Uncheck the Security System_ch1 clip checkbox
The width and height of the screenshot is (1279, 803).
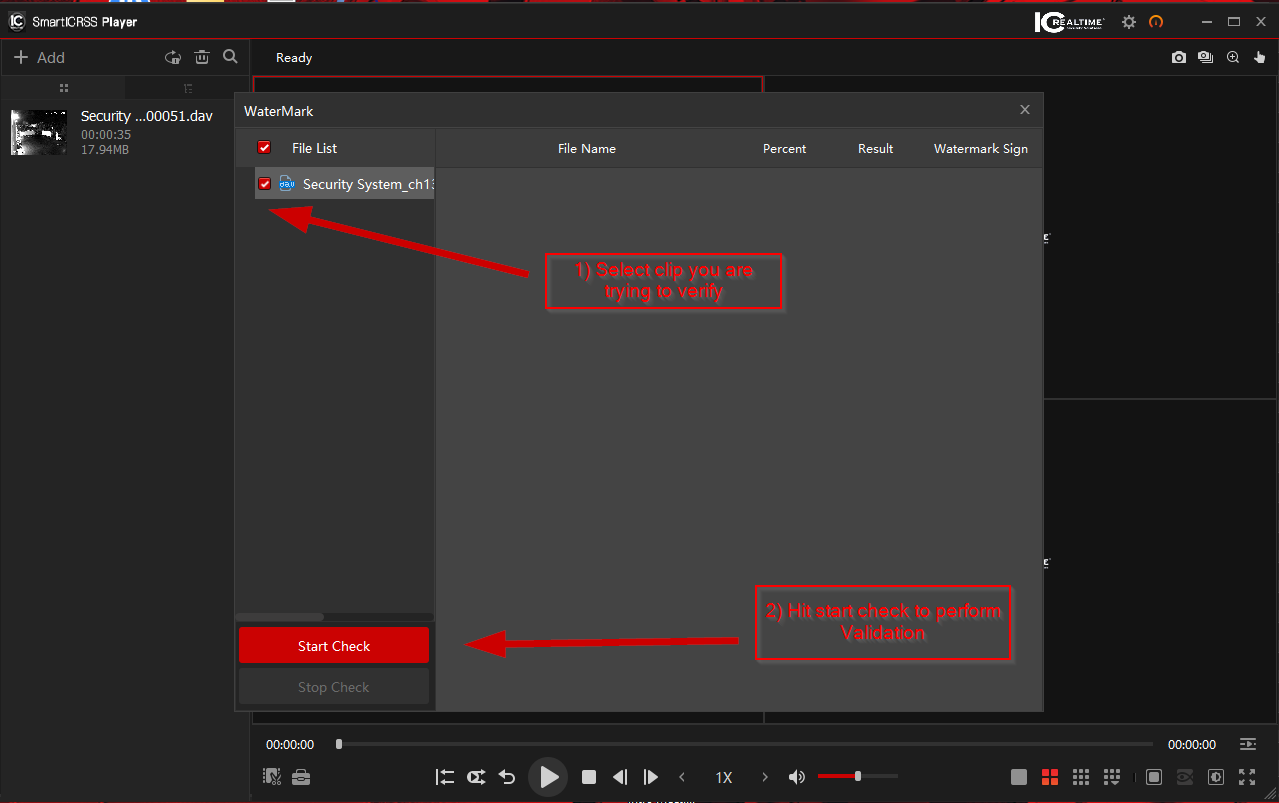(263, 183)
